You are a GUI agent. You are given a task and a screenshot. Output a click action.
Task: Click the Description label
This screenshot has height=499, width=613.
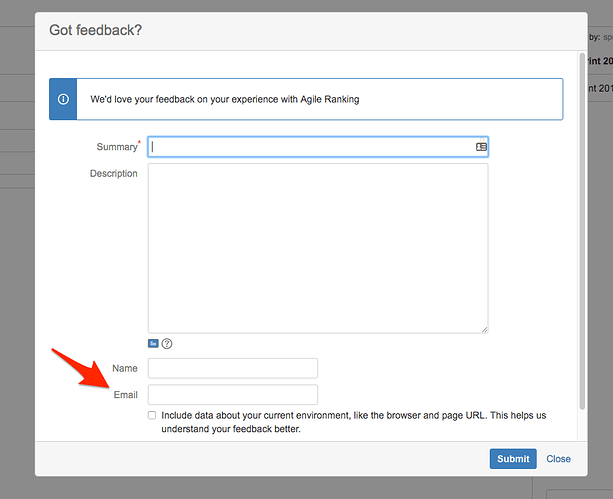113,174
